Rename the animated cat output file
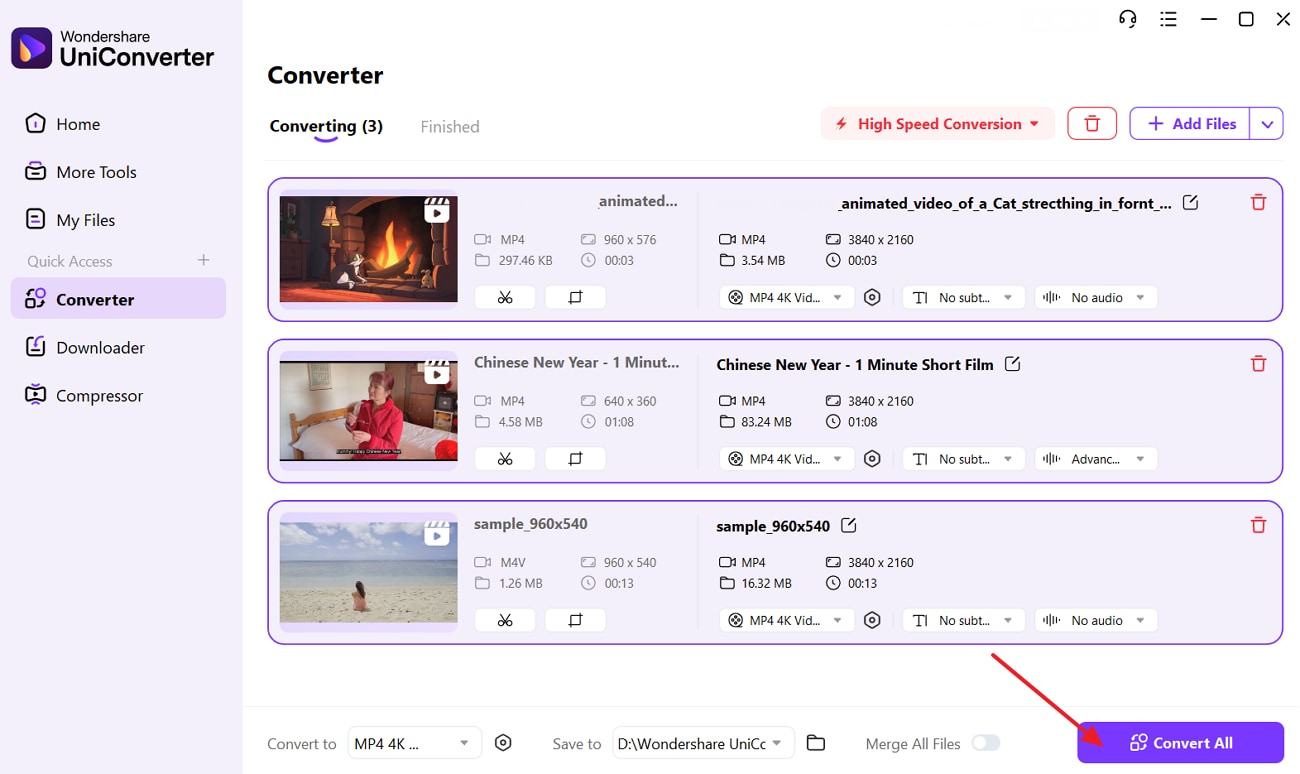This screenshot has height=774, width=1300. (x=1190, y=203)
